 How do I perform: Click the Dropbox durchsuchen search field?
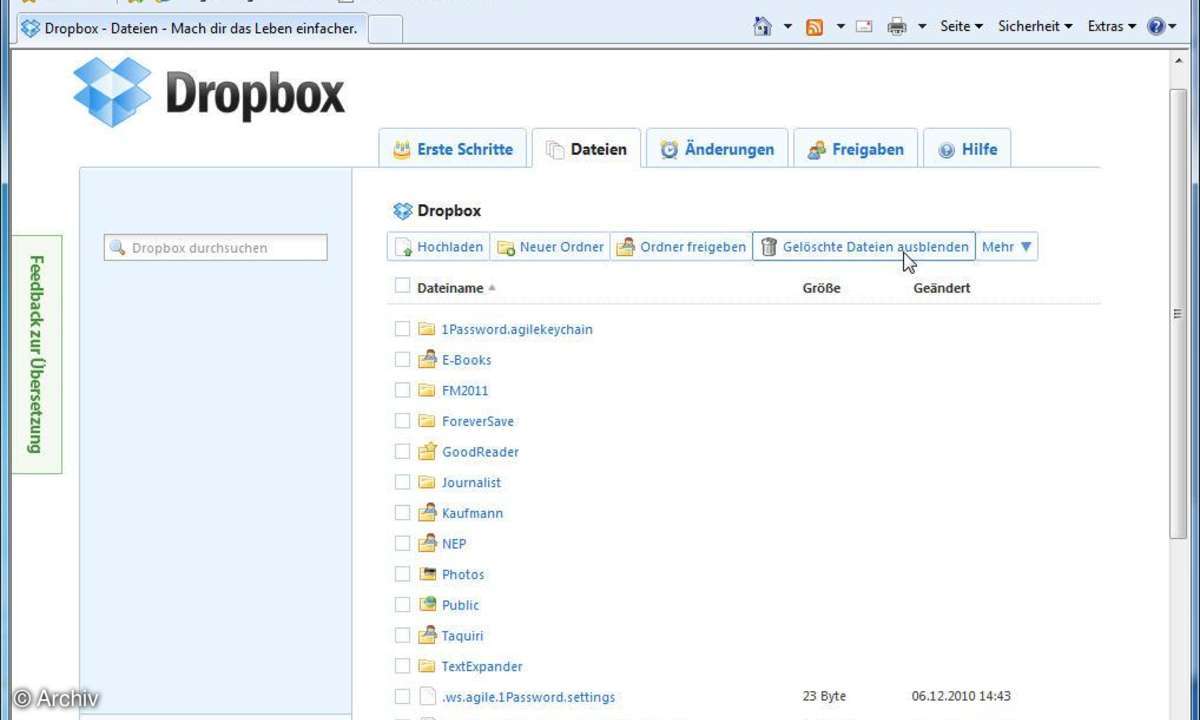coord(216,248)
